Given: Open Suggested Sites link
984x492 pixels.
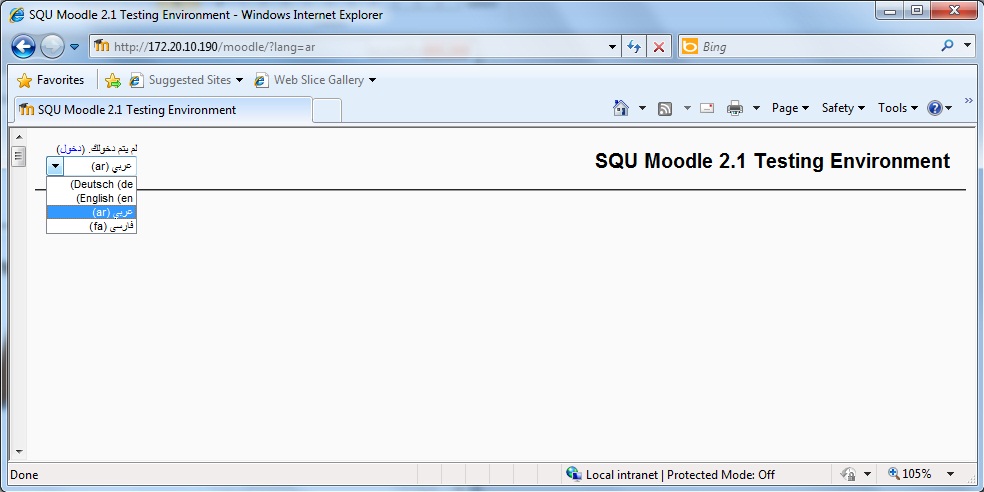Looking at the screenshot, I should (186, 80).
